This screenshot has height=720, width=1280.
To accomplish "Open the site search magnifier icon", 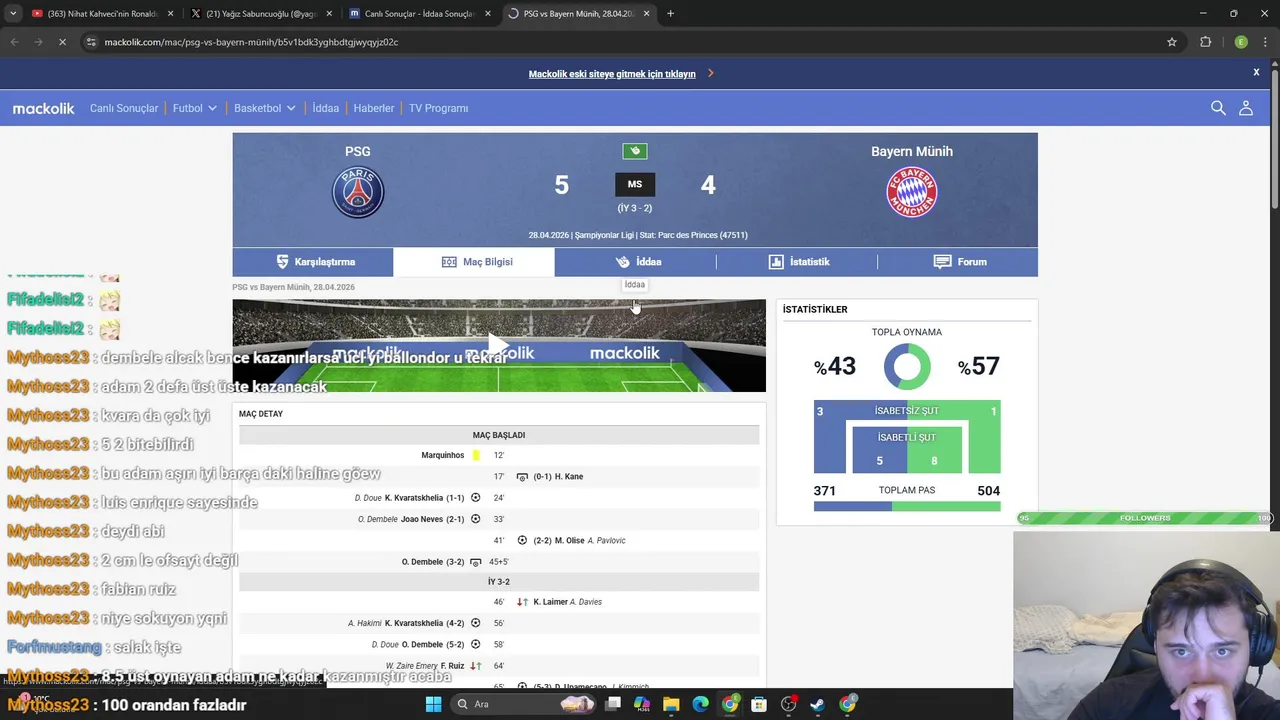I will coord(1218,108).
